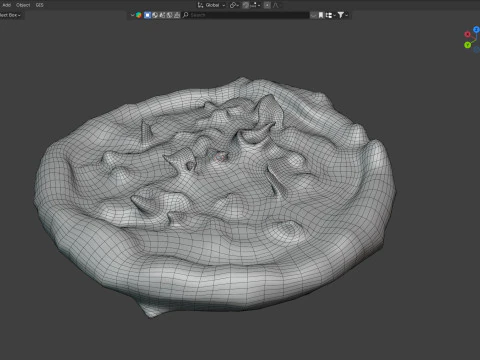
Task: Open the transform pivot point dropdown
Action: click(234, 5)
